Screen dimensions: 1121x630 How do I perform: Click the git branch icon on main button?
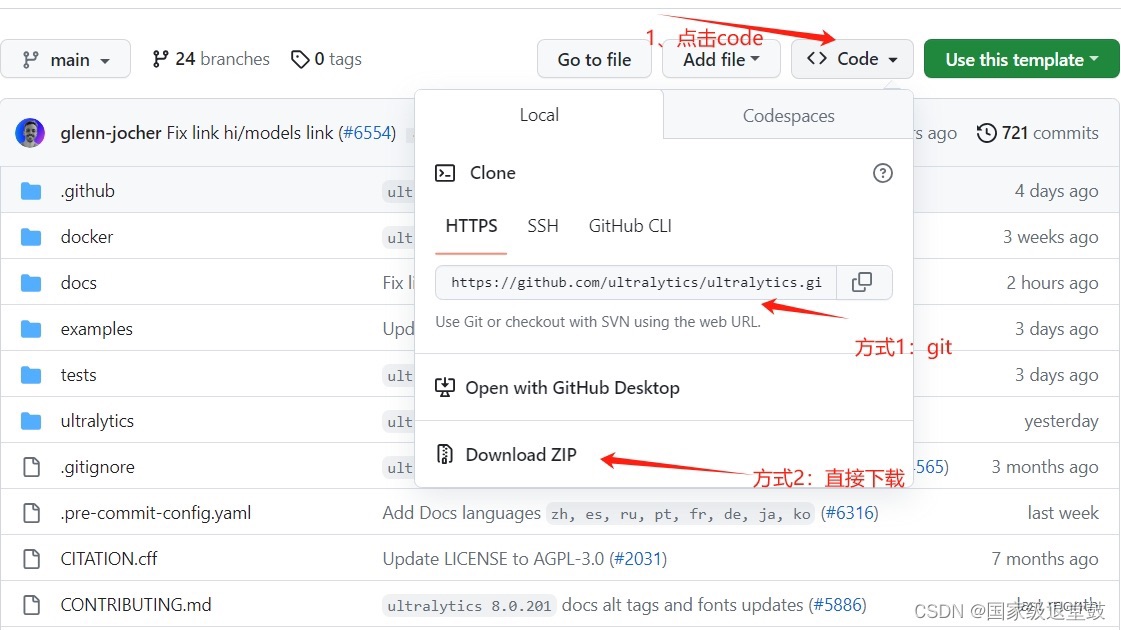(31, 59)
